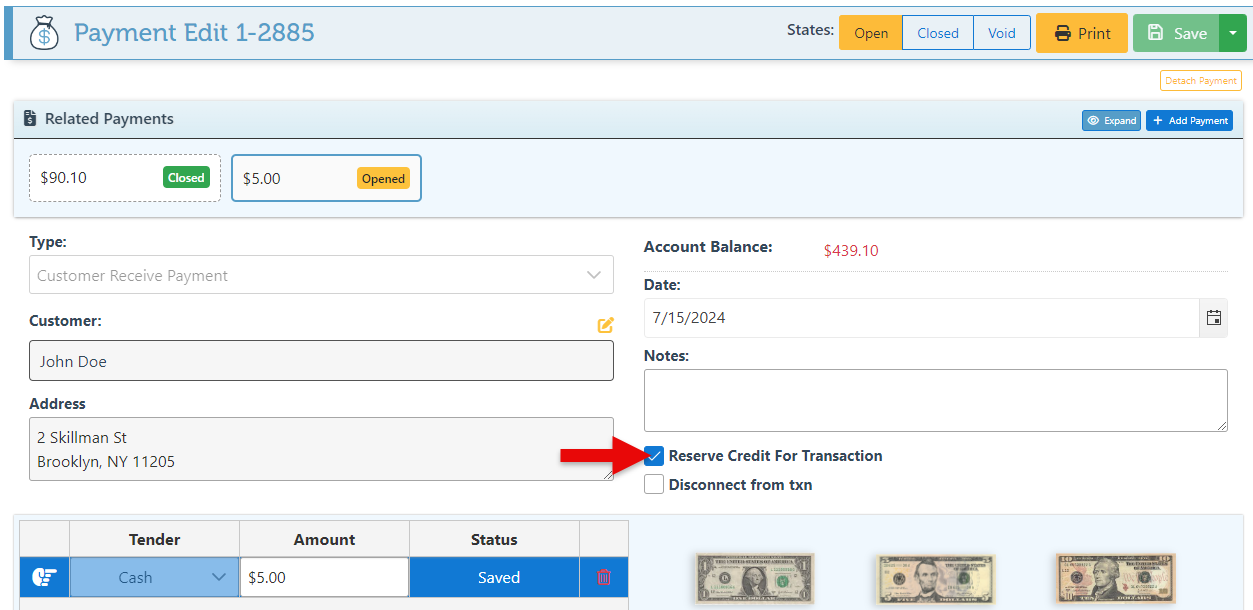This screenshot has width=1253, height=610.
Task: Click the one dollar bill image
Action: coord(754,579)
